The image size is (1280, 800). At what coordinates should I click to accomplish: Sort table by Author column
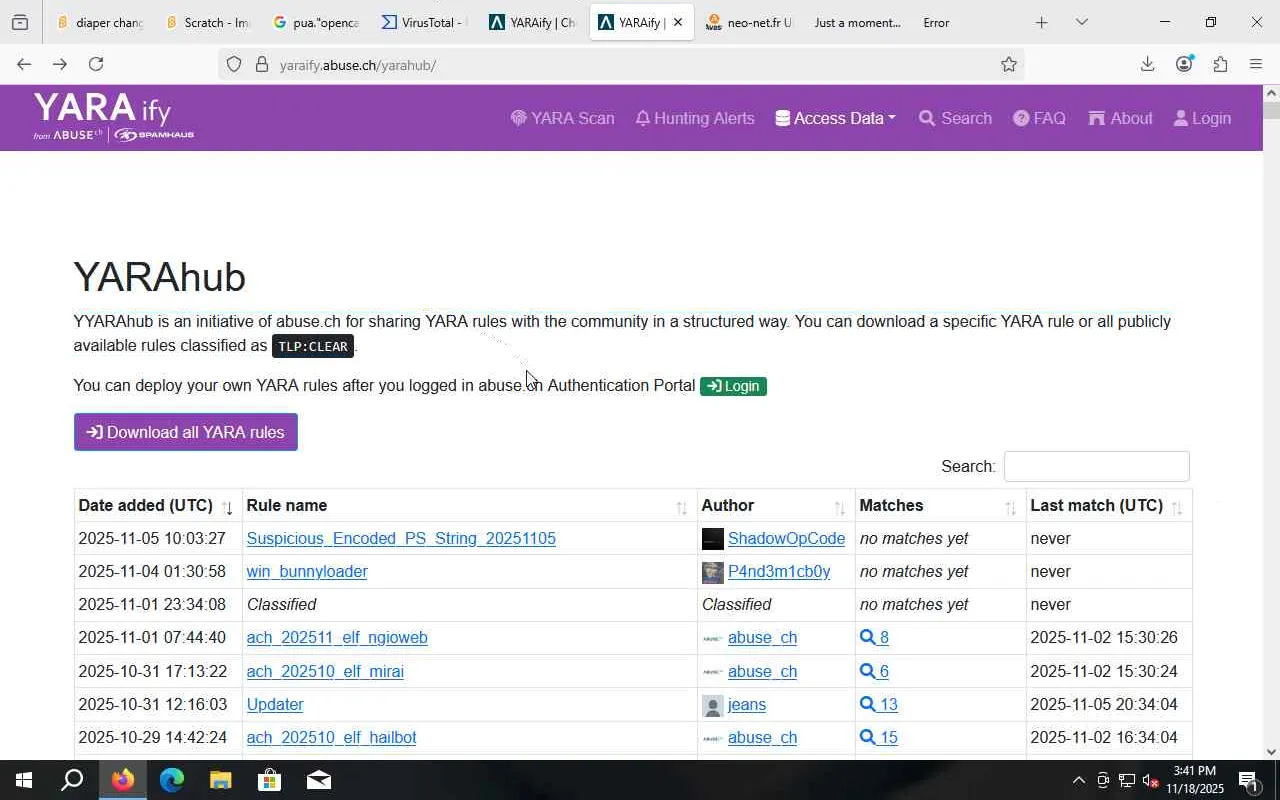776,506
